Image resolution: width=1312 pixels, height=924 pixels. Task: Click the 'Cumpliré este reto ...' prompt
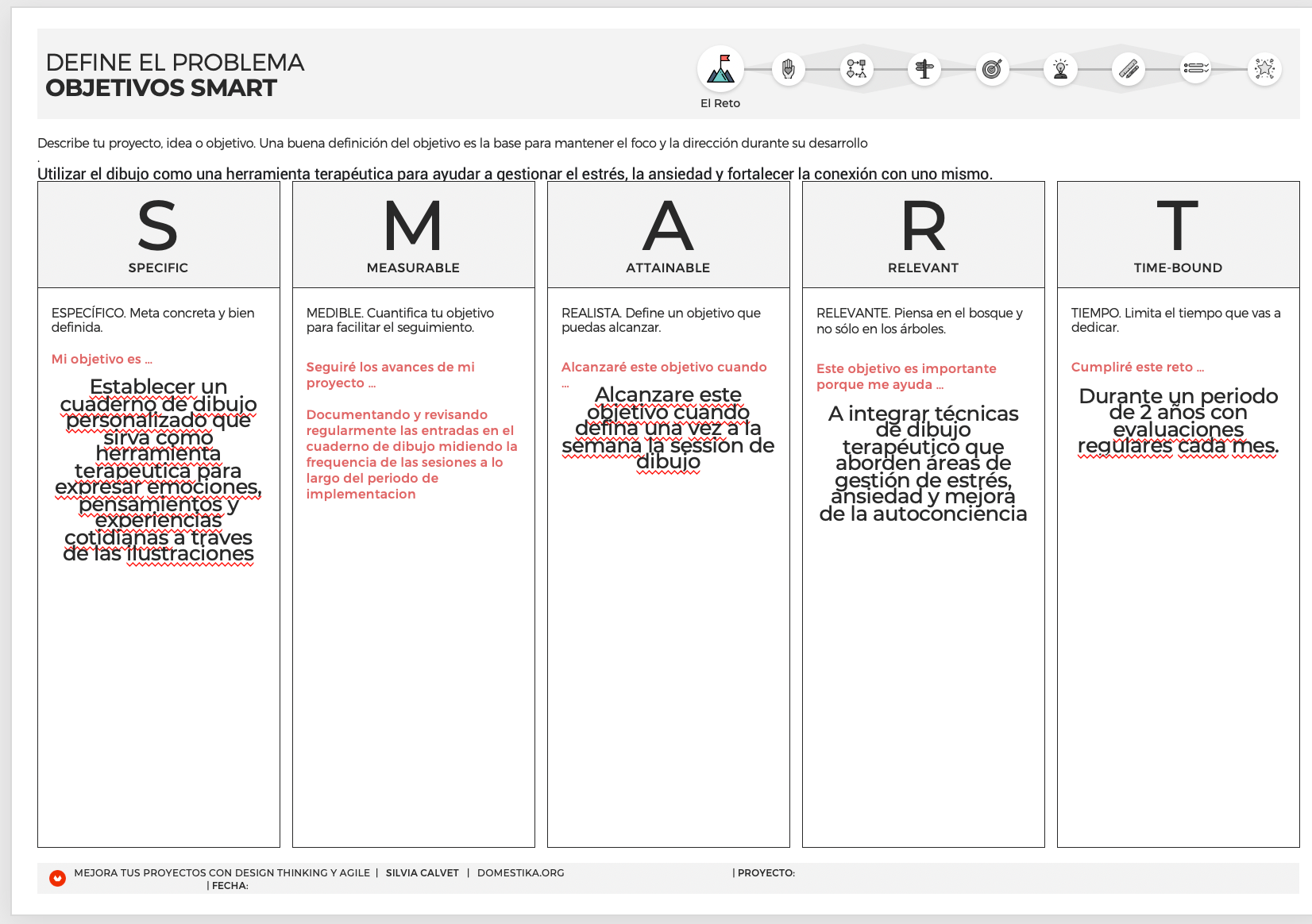[x=1137, y=367]
